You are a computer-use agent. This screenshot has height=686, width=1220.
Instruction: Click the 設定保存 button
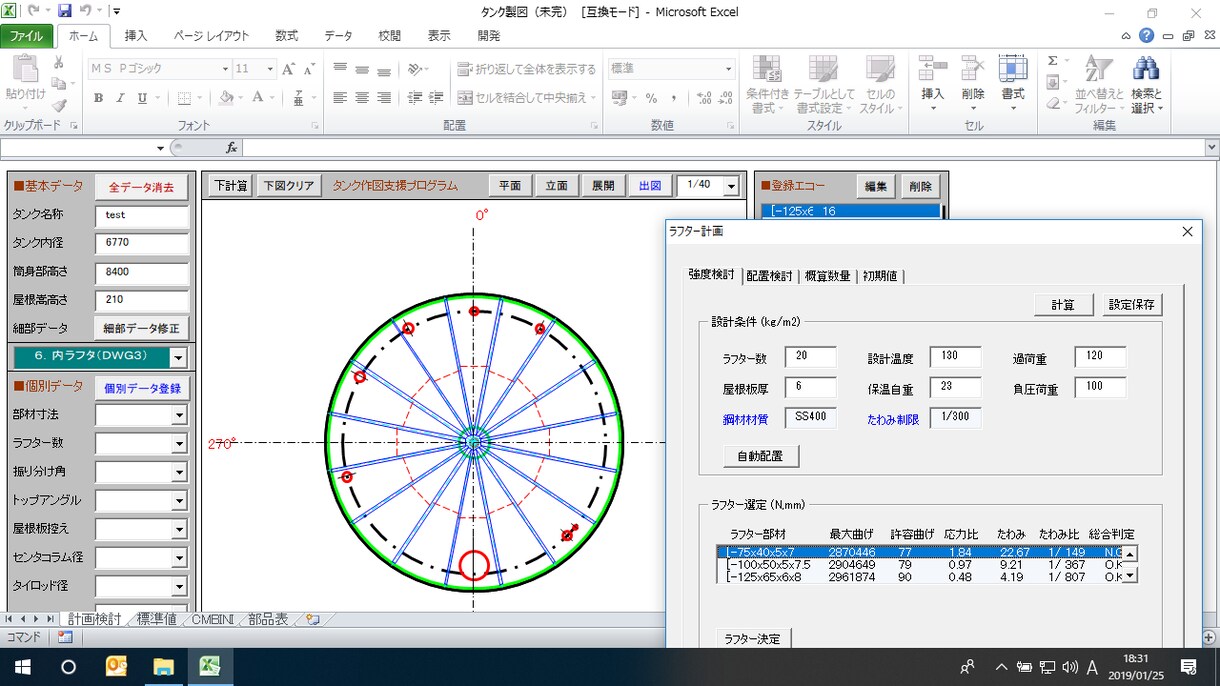pyautogui.click(x=1131, y=305)
